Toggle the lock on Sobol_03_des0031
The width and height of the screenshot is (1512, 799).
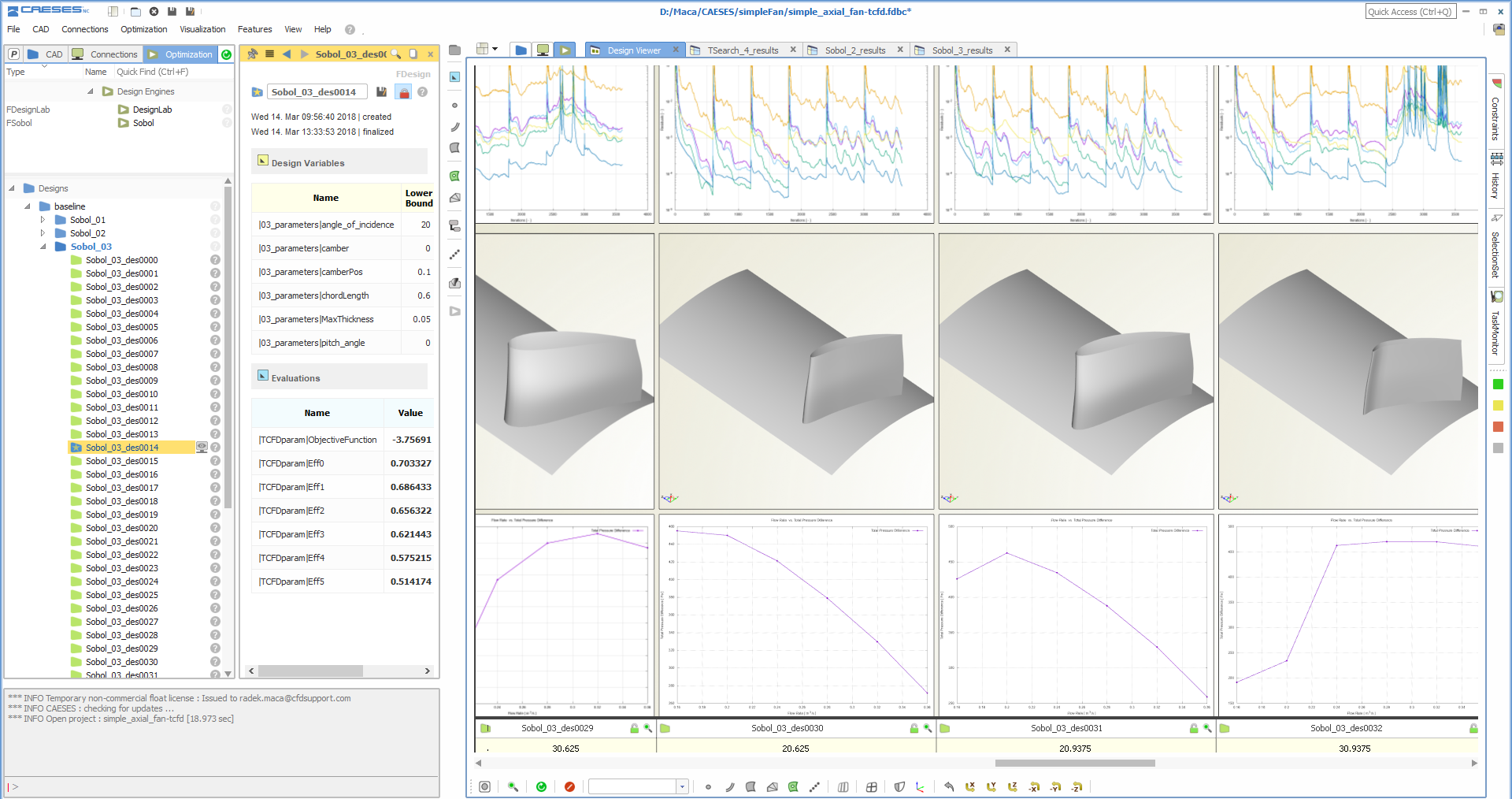click(1194, 728)
